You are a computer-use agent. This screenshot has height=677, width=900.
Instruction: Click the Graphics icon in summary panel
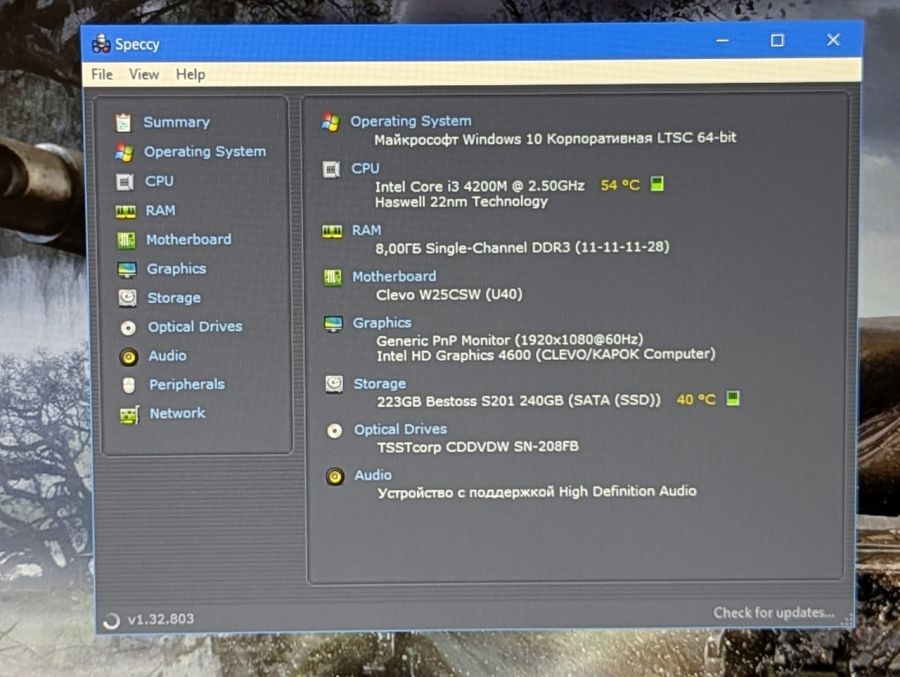click(x=333, y=324)
